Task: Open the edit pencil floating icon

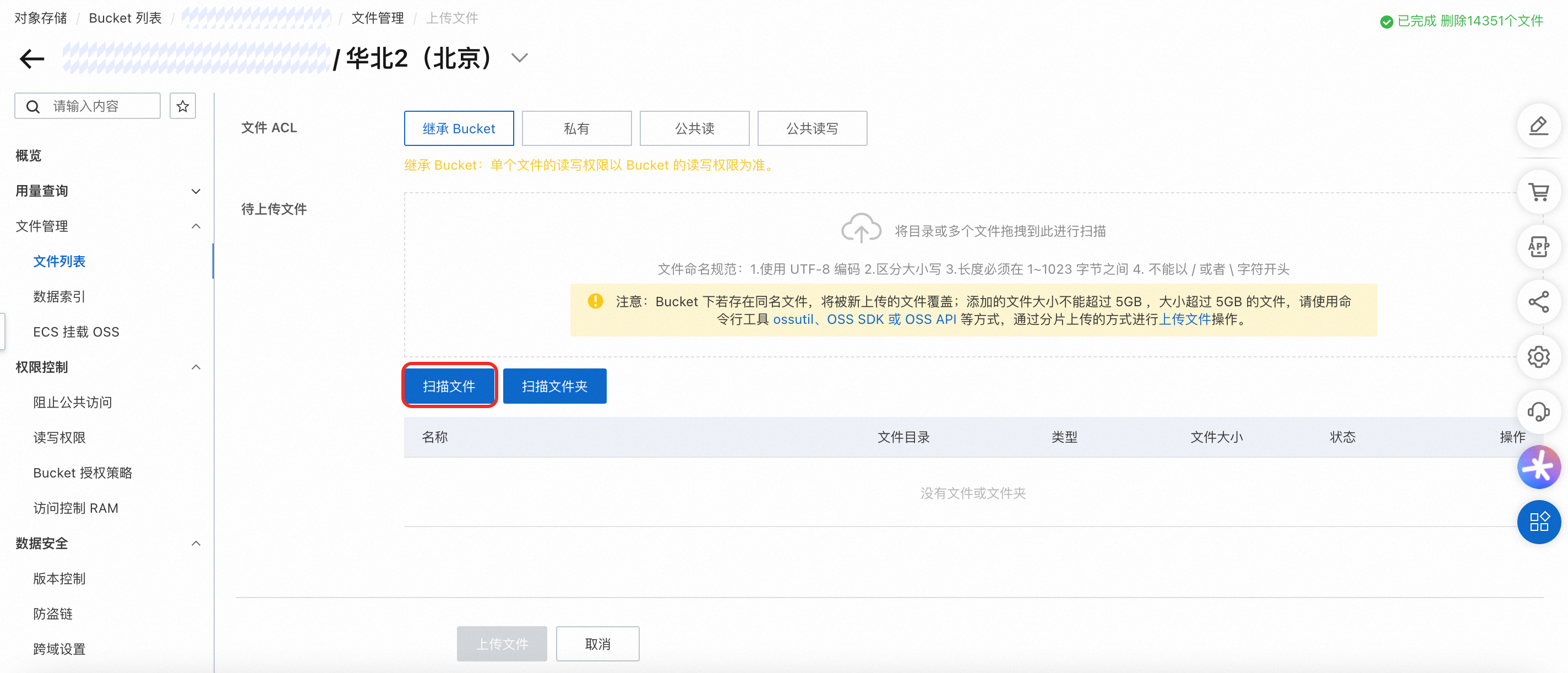Action: click(x=1538, y=126)
